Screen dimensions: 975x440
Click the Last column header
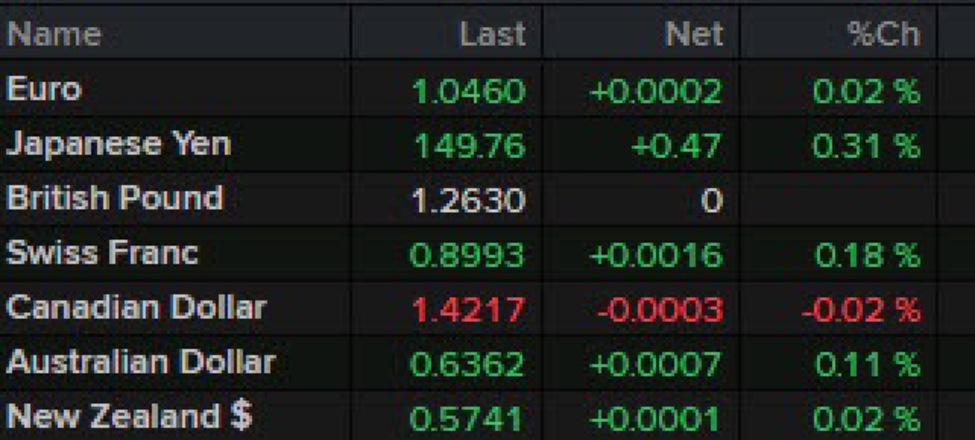coord(492,34)
